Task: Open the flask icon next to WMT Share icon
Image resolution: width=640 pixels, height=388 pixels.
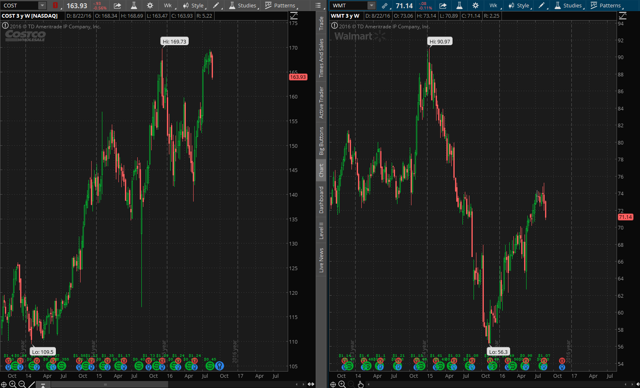Action: pos(459,5)
